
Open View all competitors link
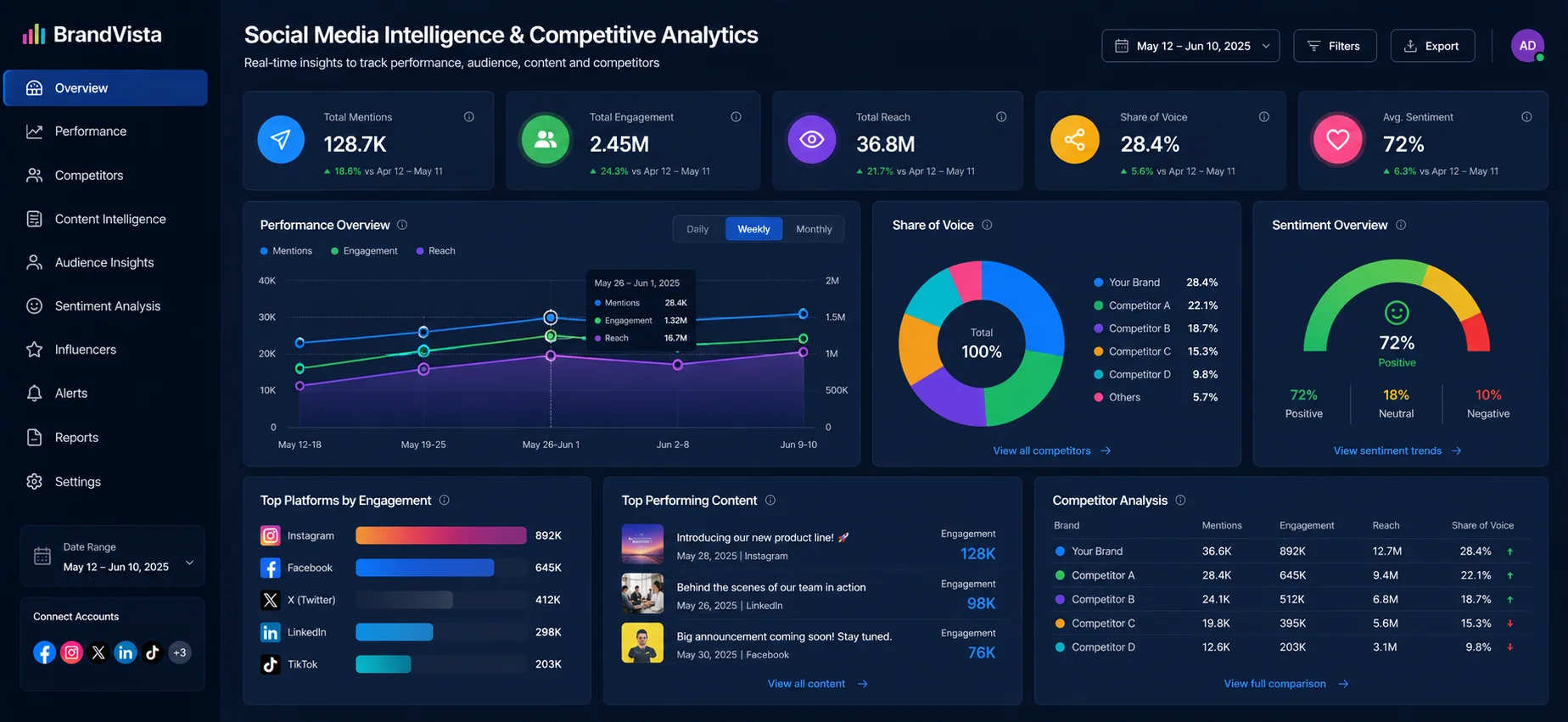pyautogui.click(x=1051, y=451)
